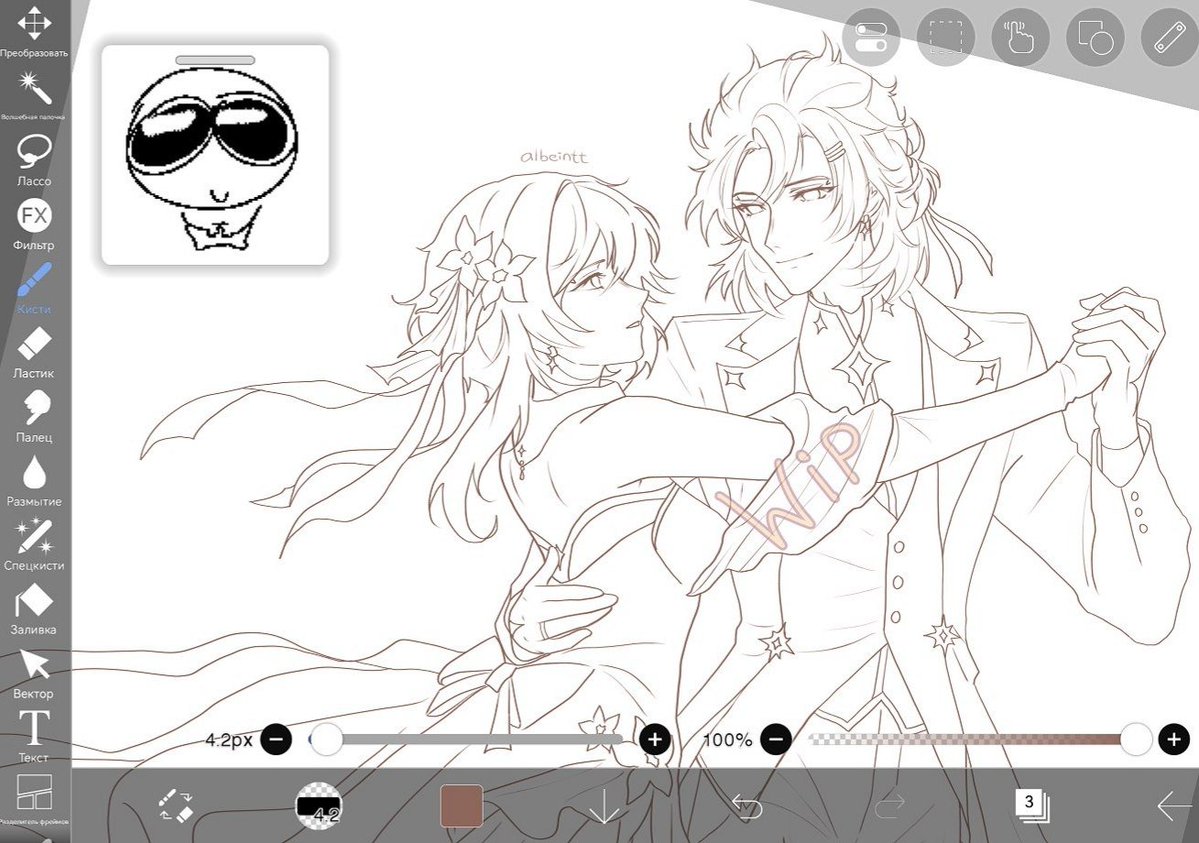1199x843 pixels.
Task: Choose the Vector (Вектор) tool
Action: [34, 674]
